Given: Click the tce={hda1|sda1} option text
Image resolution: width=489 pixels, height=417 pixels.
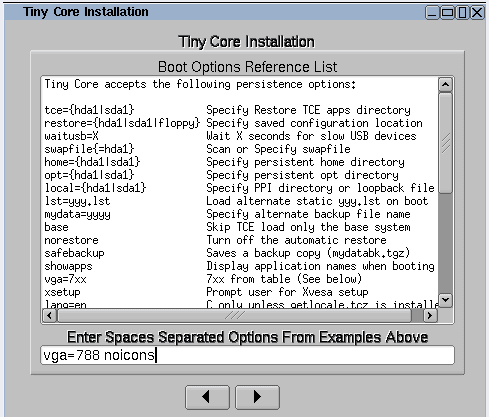Looking at the screenshot, I should click(x=89, y=110).
